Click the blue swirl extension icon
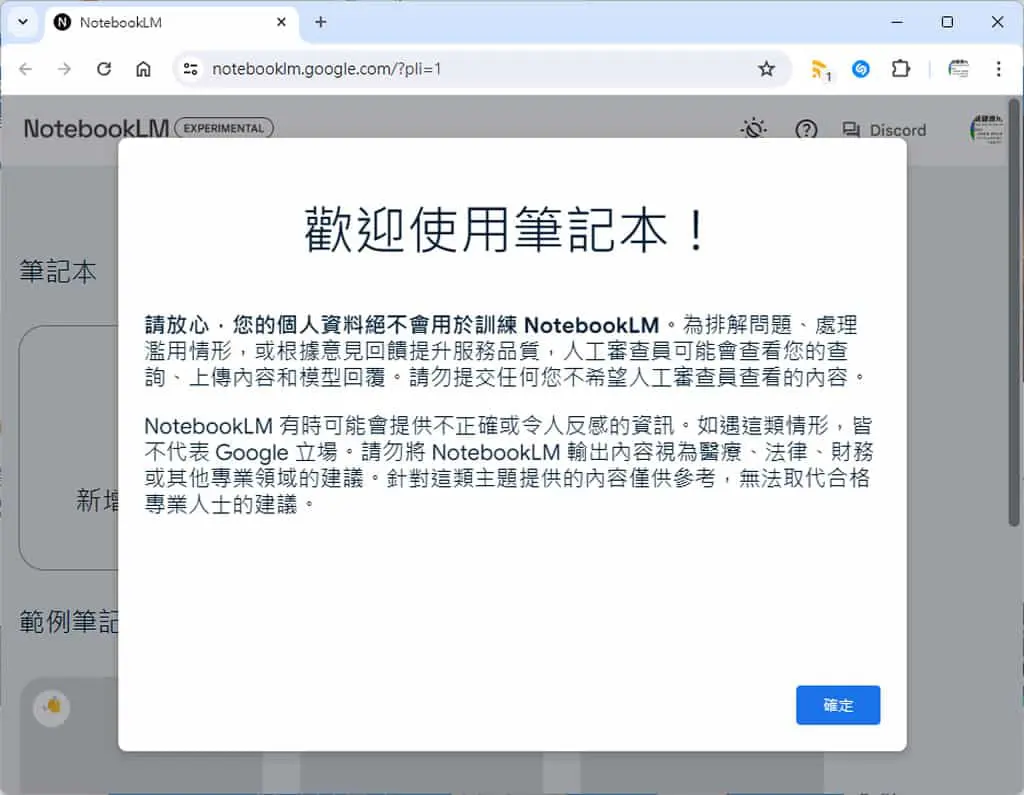Image resolution: width=1024 pixels, height=795 pixels. coord(860,69)
